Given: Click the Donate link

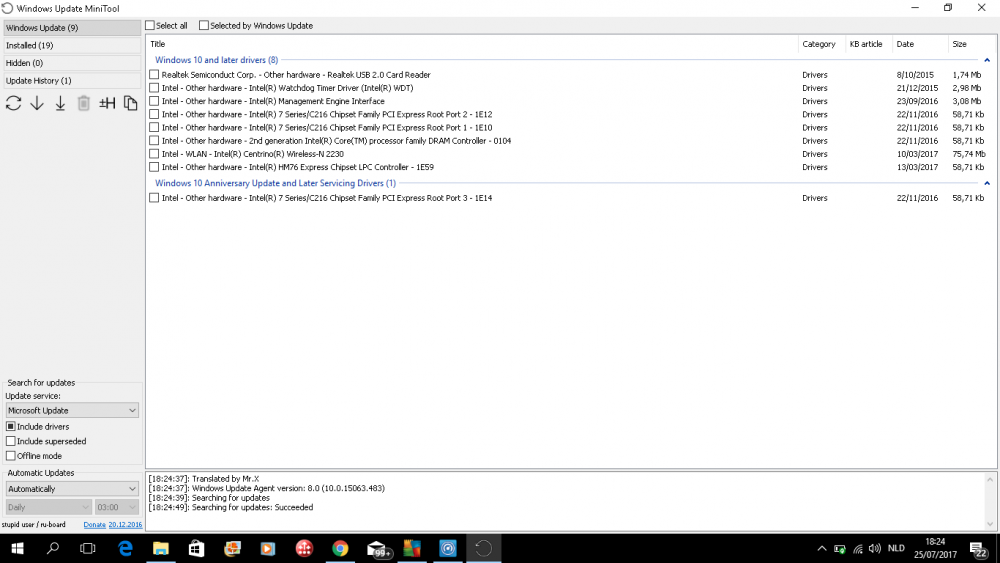Looking at the screenshot, I should tap(94, 525).
